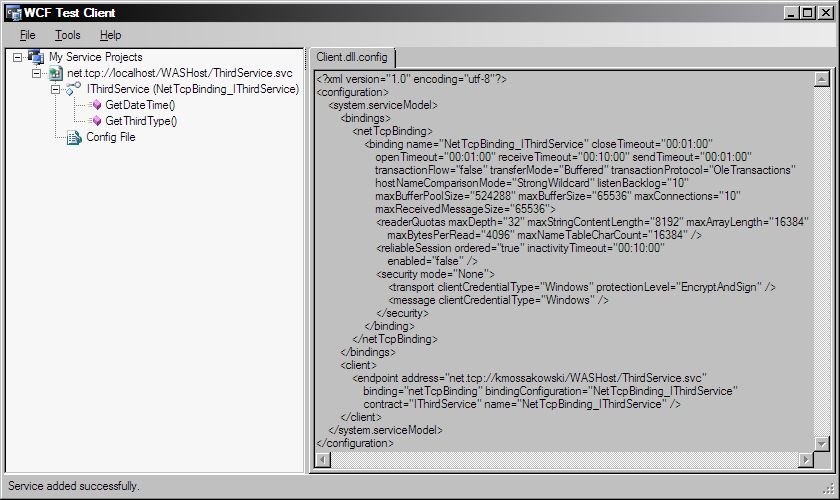Close the WCF Test Client window
This screenshot has width=840, height=500.
coord(826,13)
